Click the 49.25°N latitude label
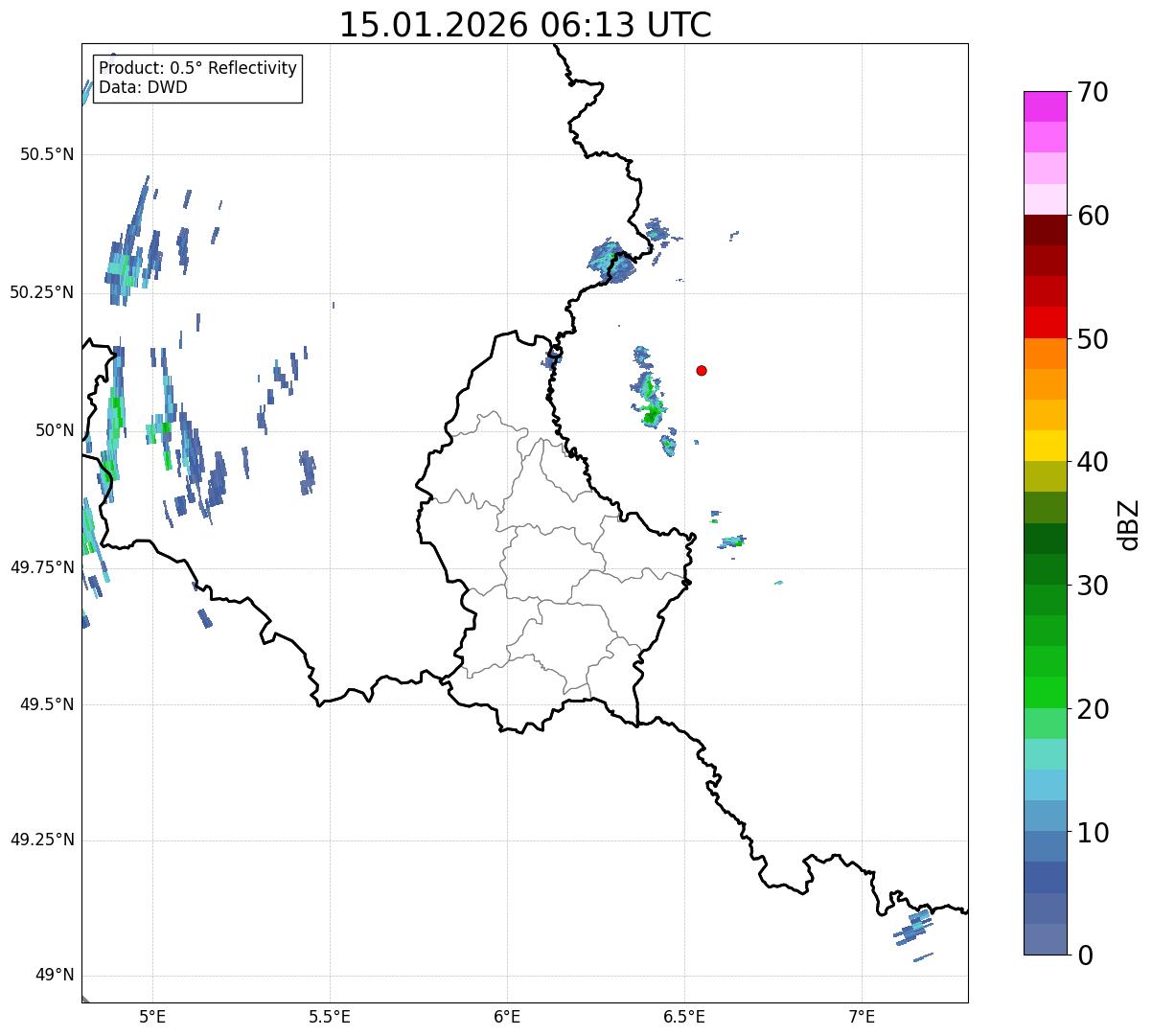The height and width of the screenshot is (1036, 1152). (42, 840)
